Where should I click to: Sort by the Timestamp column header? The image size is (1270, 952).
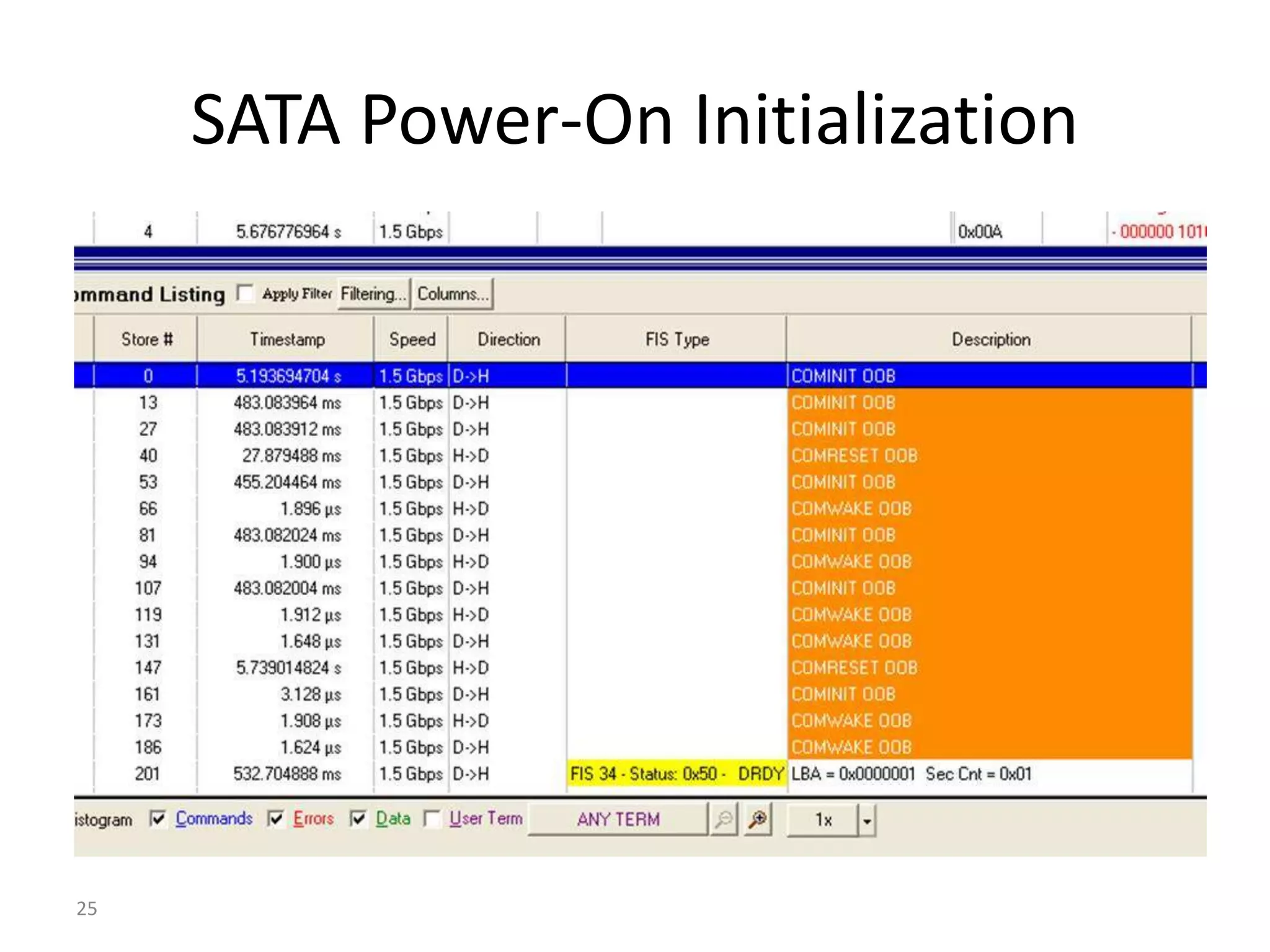point(286,340)
